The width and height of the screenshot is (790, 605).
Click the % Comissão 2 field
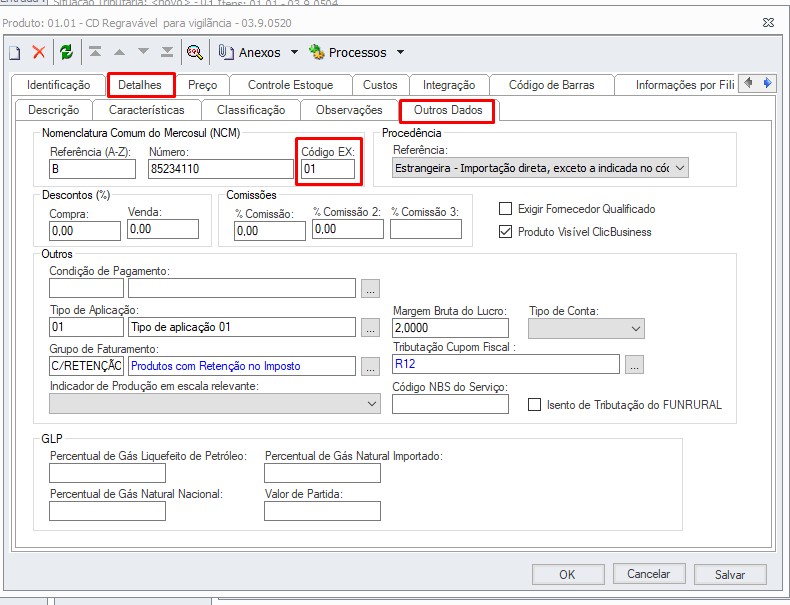(348, 229)
